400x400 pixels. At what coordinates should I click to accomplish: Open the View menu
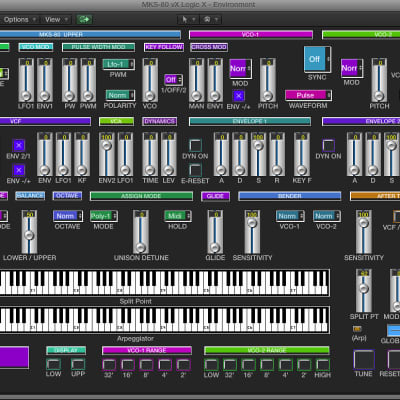[56, 19]
